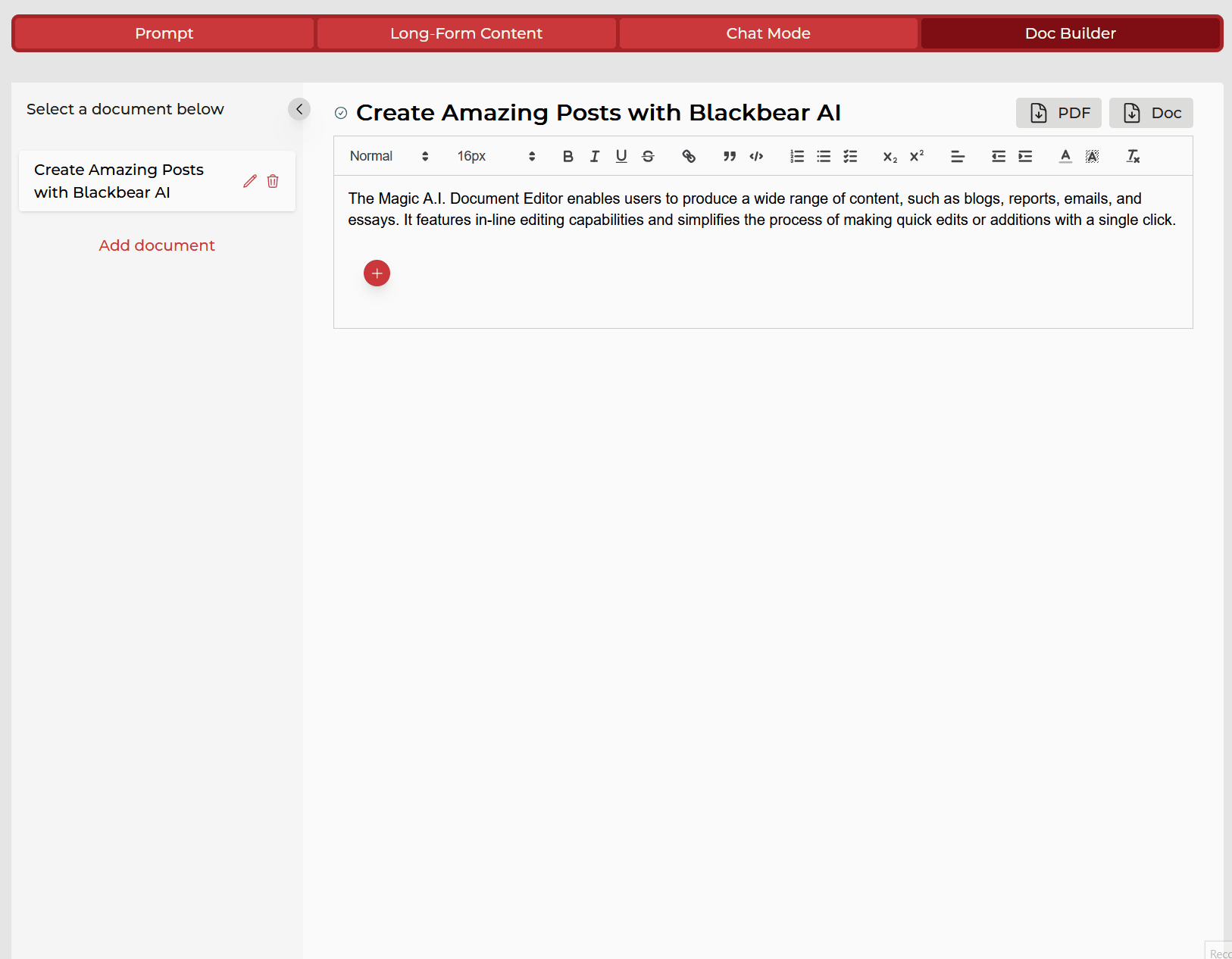Apply italic formatting
This screenshot has width=1232, height=959.
[x=595, y=156]
